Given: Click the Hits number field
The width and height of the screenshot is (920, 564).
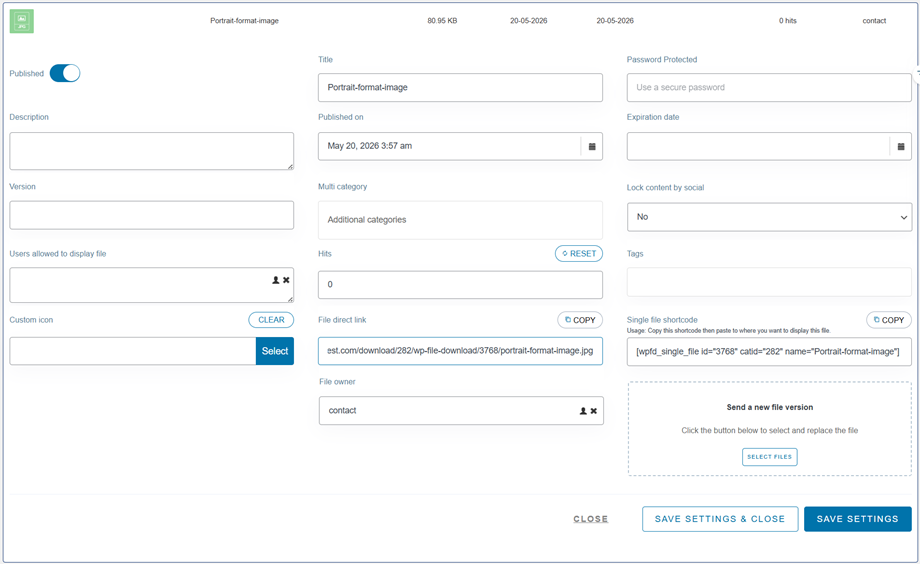Looking at the screenshot, I should click(460, 285).
